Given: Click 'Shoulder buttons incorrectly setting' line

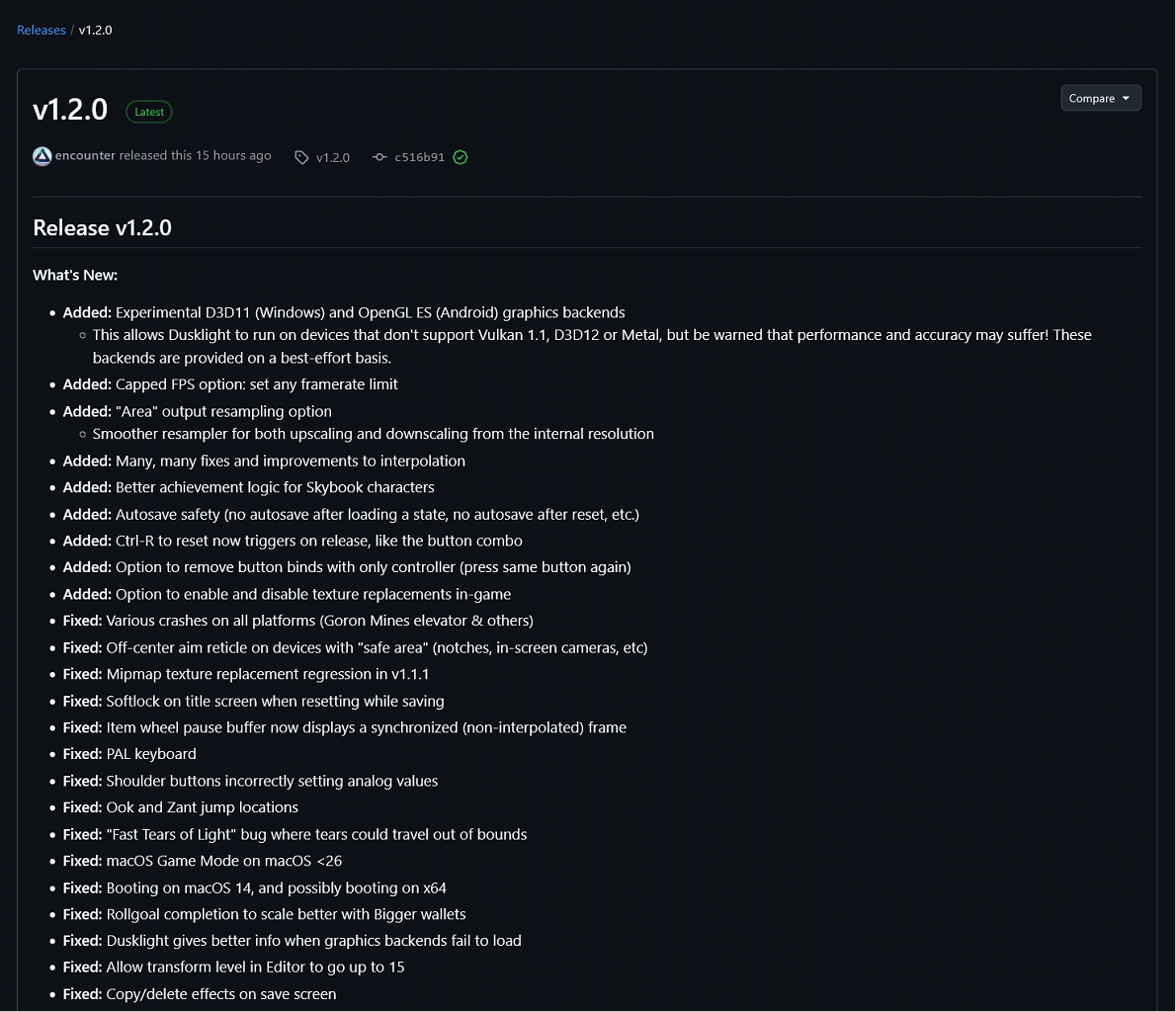Looking at the screenshot, I should coord(250,781).
